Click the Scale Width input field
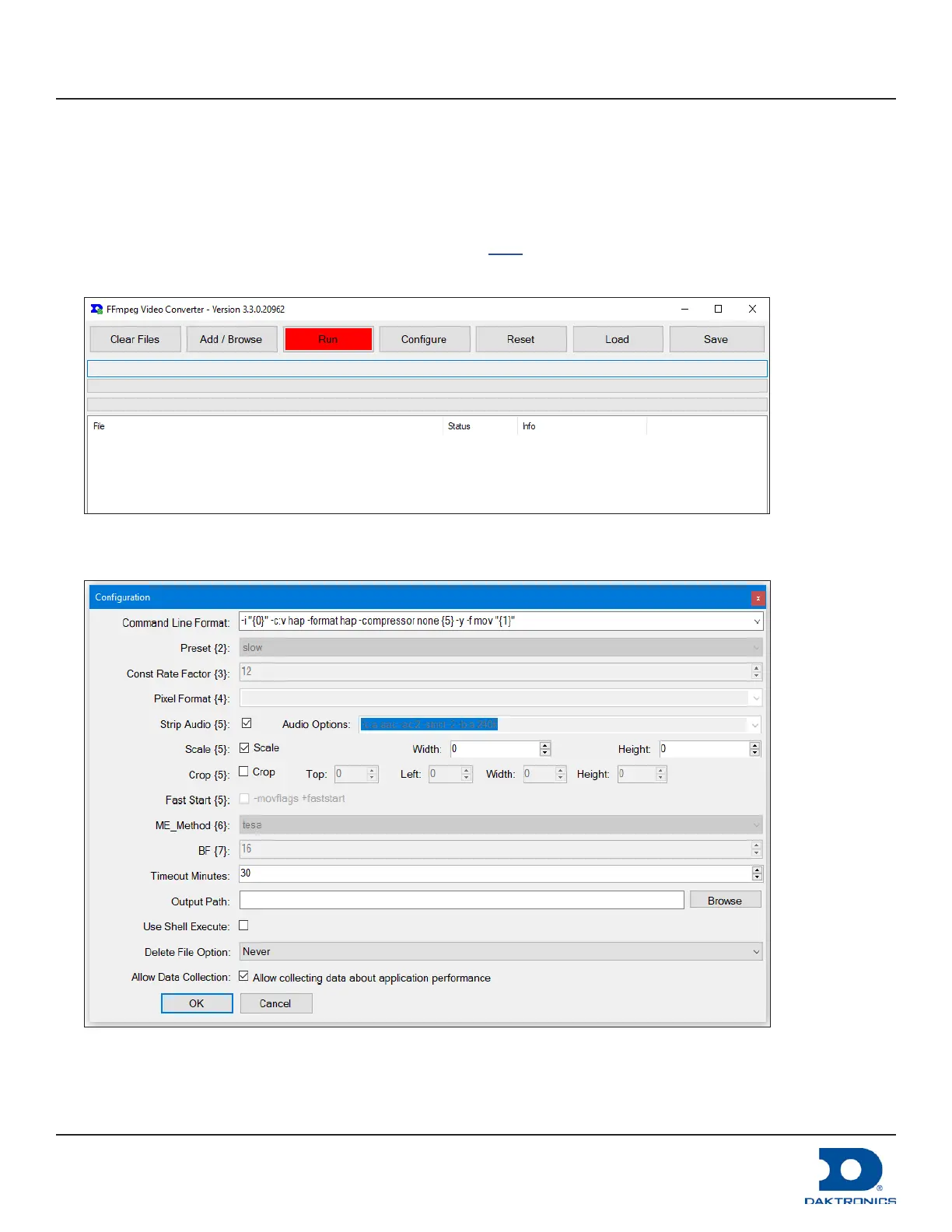952x1232 pixels. pos(495,749)
